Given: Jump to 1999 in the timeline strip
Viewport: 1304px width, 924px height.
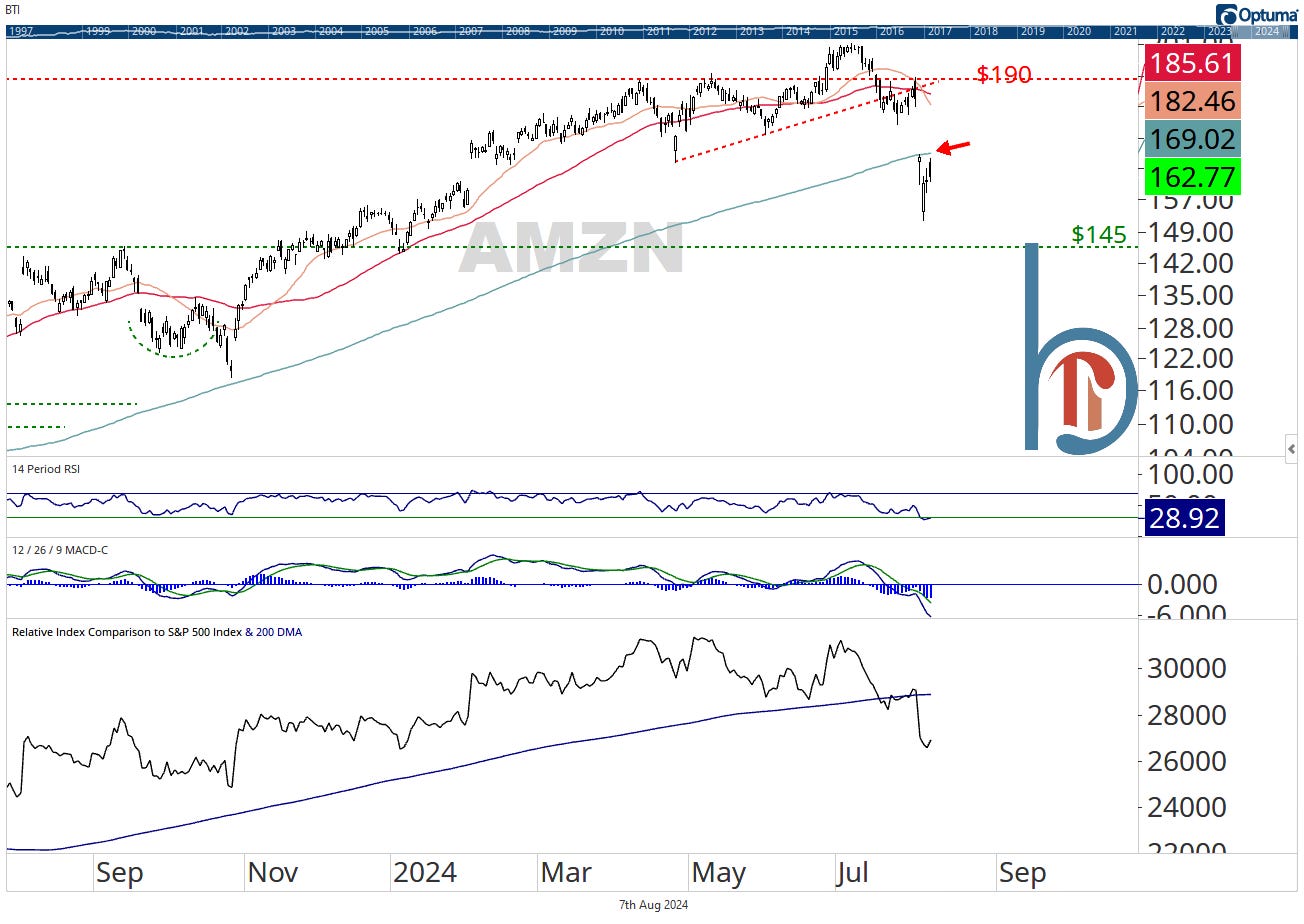Looking at the screenshot, I should click(x=98, y=31).
